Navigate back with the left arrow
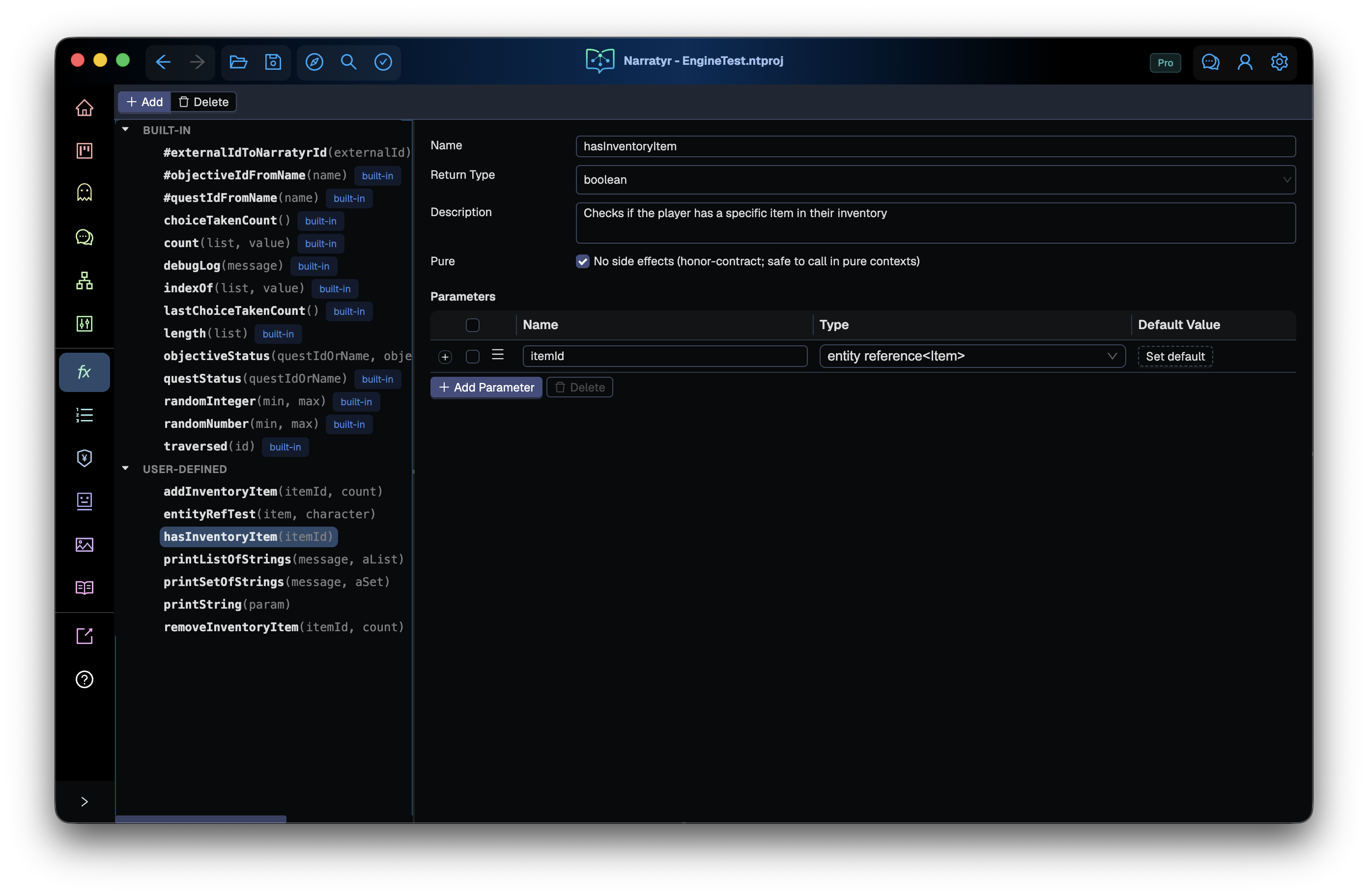 (x=163, y=62)
